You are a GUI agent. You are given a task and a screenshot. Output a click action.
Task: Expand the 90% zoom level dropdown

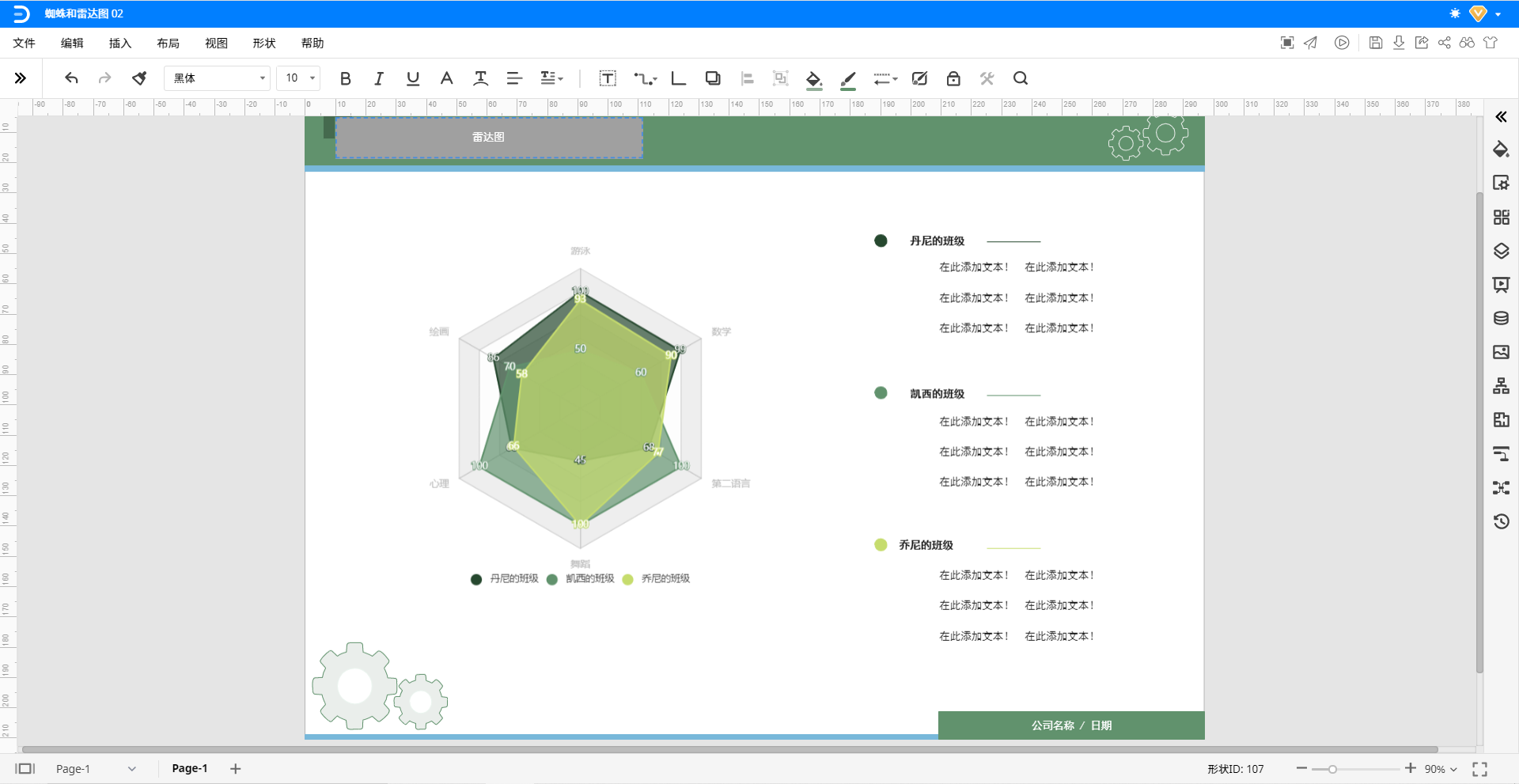coord(1441,769)
